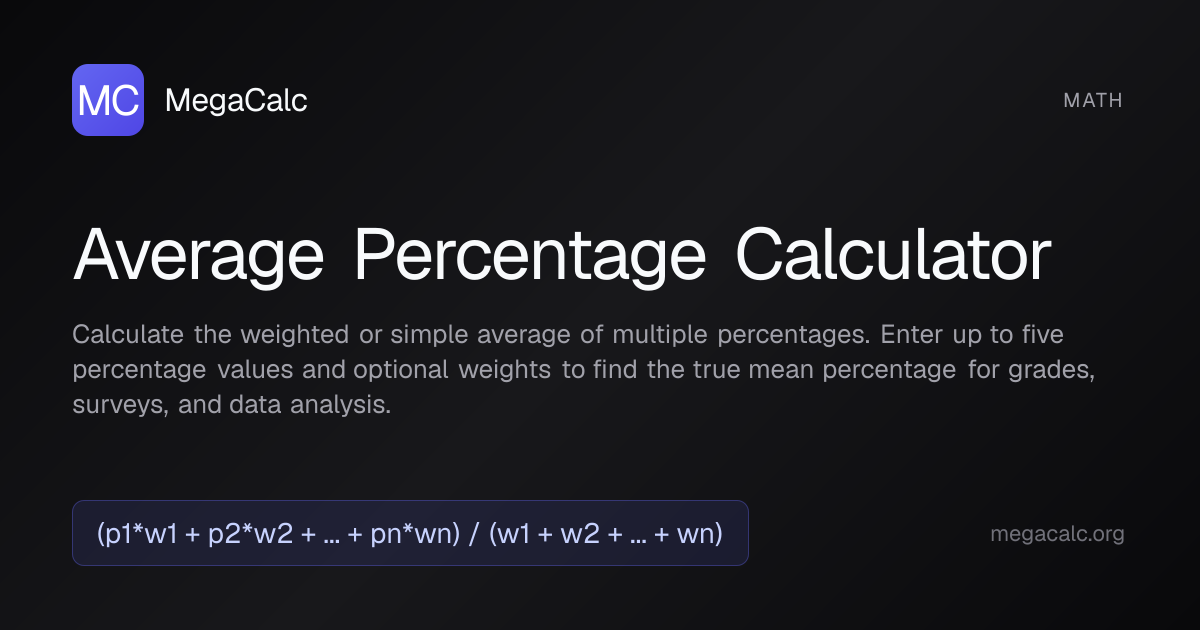Click the letter "C" in the logo
This screenshot has width=1200, height=630.
point(122,100)
